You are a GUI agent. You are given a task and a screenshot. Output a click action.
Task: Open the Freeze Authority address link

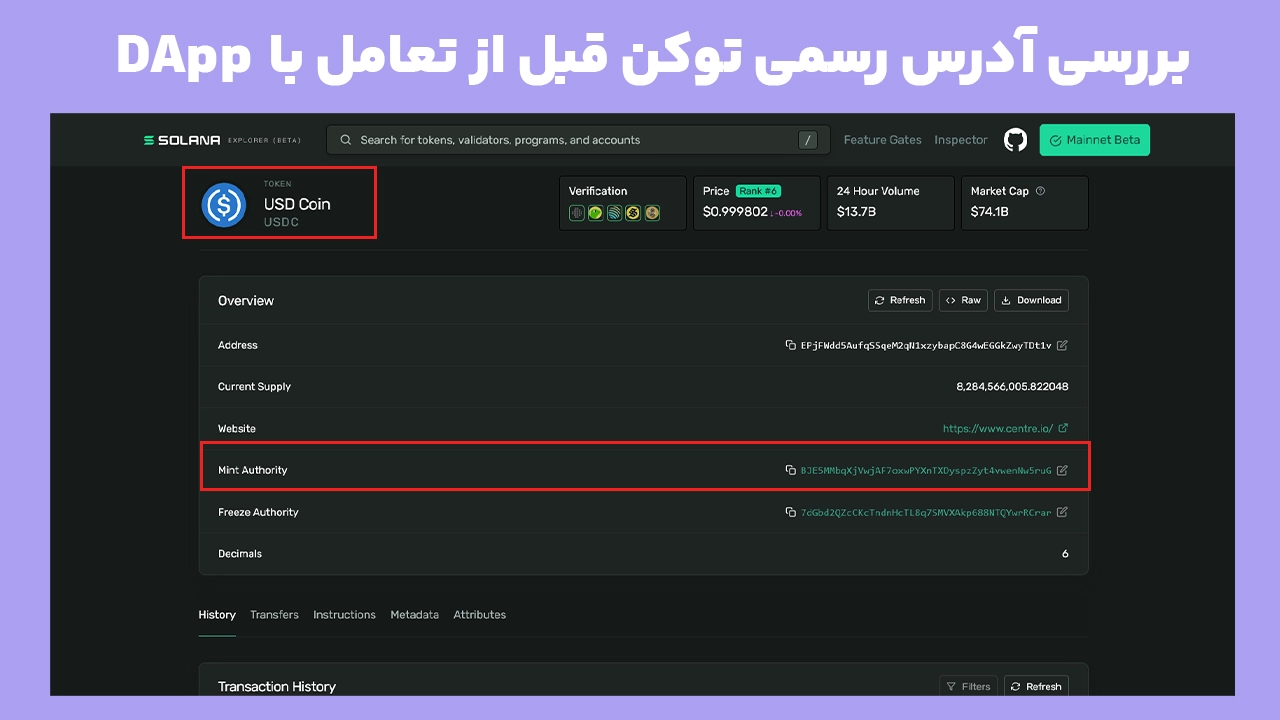click(925, 512)
